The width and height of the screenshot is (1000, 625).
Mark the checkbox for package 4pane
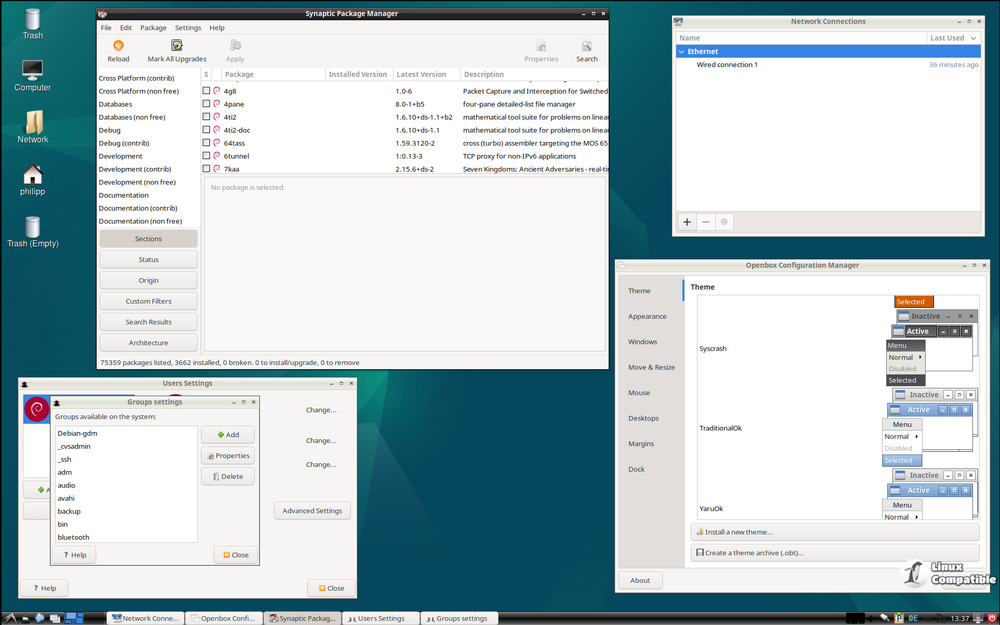pyautogui.click(x=207, y=104)
